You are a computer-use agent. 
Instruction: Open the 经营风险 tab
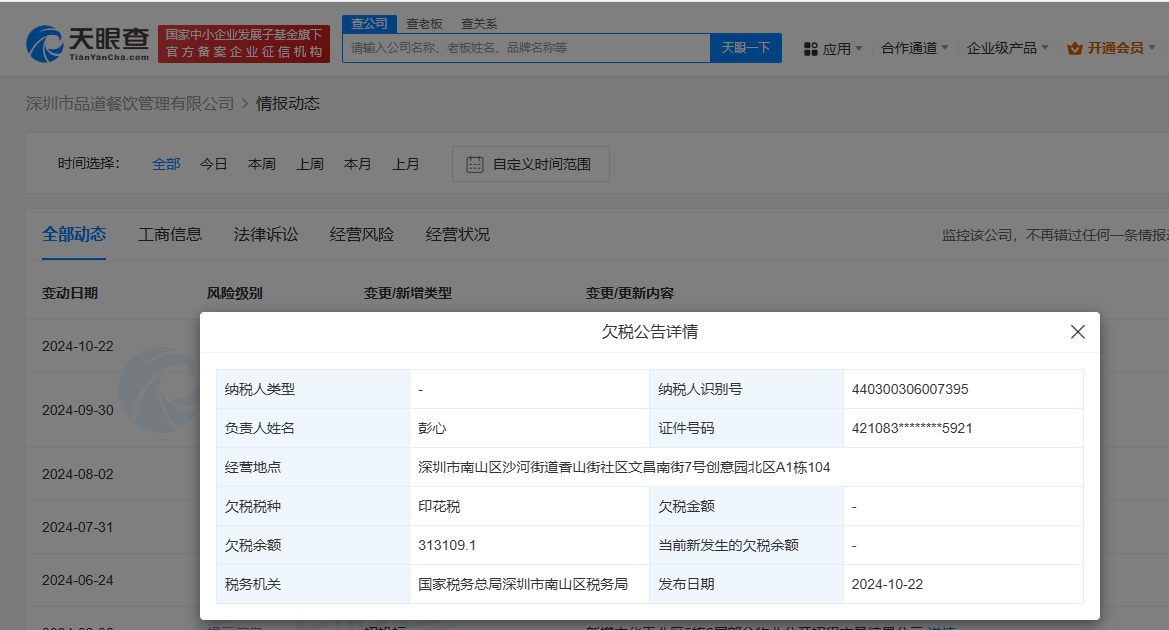pyautogui.click(x=362, y=234)
